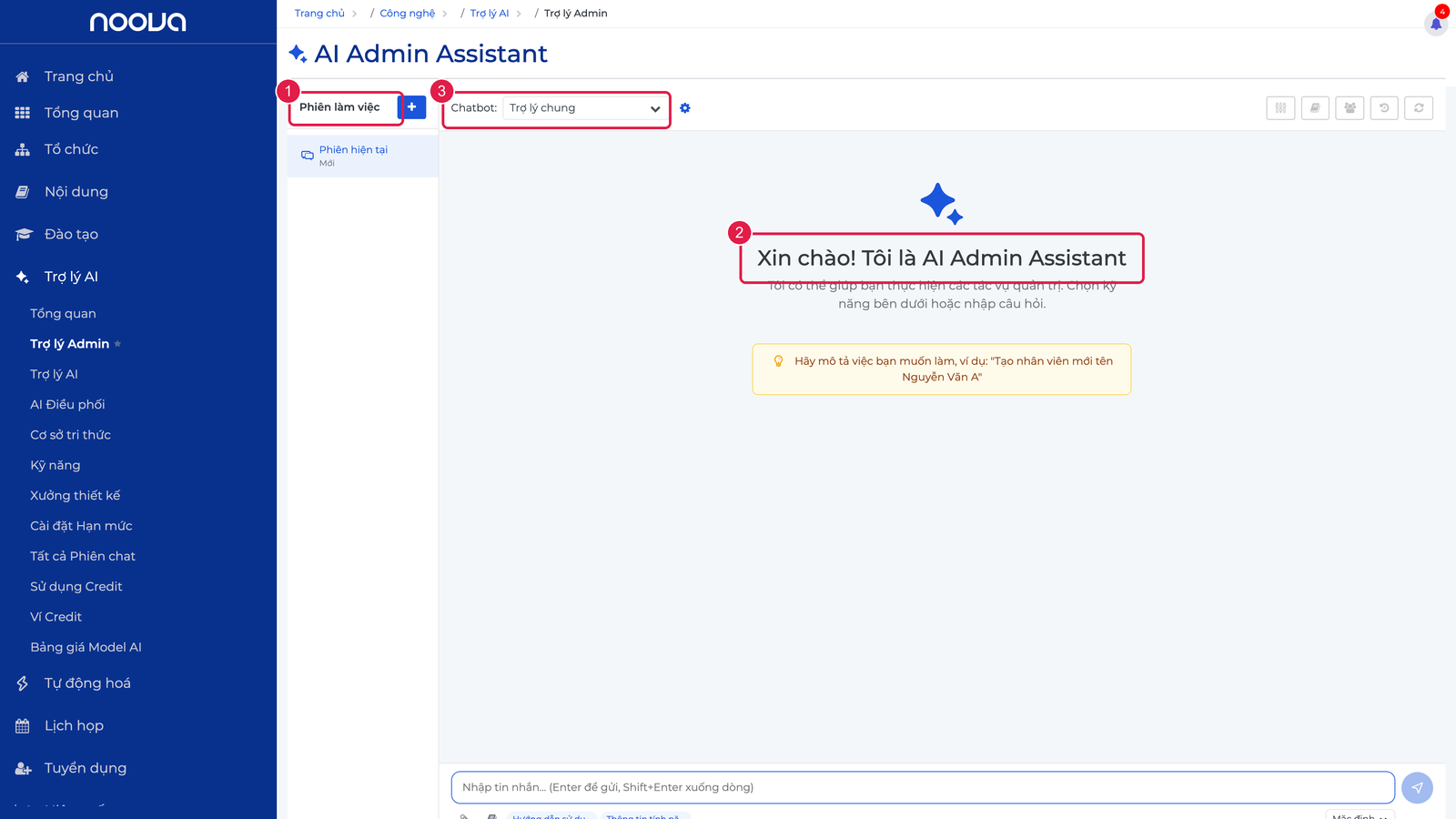Image resolution: width=1456 pixels, height=819 pixels.
Task: Select Trợ lý Admin submenu item
Action: [69, 344]
